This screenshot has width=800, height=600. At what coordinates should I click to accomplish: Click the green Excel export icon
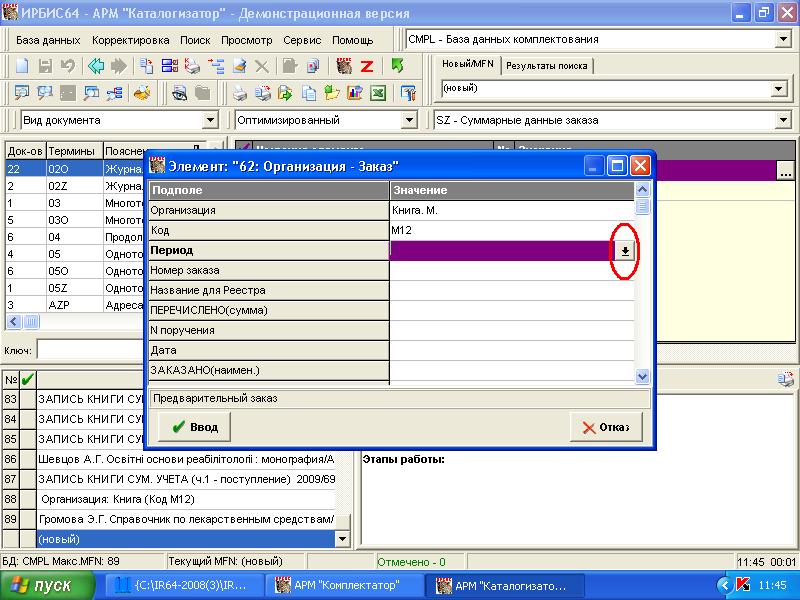tap(378, 93)
